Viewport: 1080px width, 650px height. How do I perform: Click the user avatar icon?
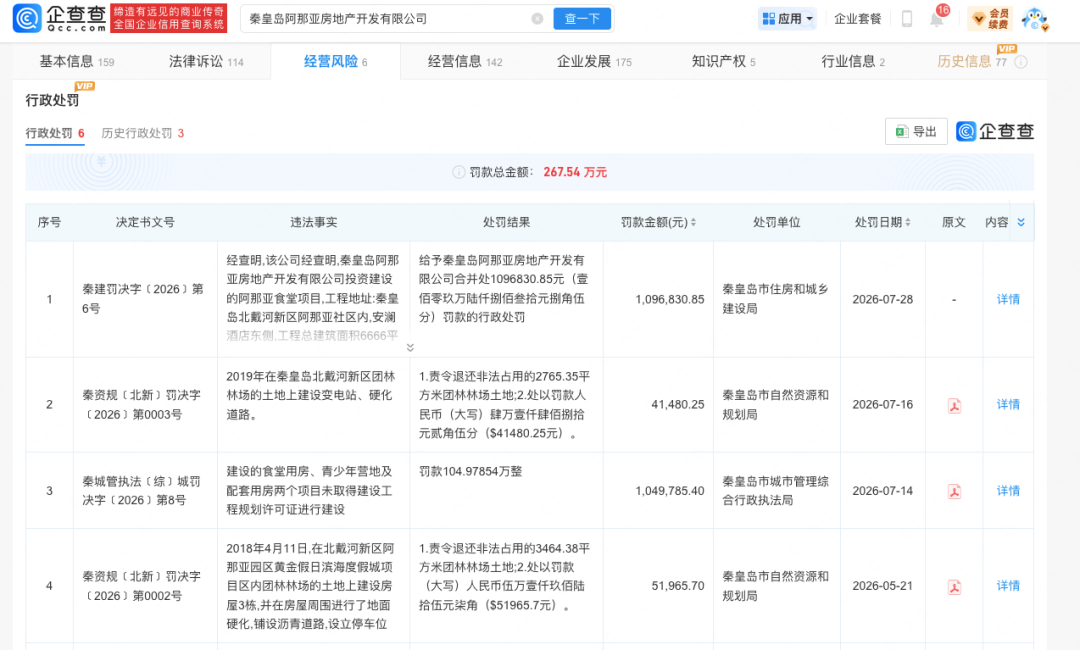[x=1034, y=19]
